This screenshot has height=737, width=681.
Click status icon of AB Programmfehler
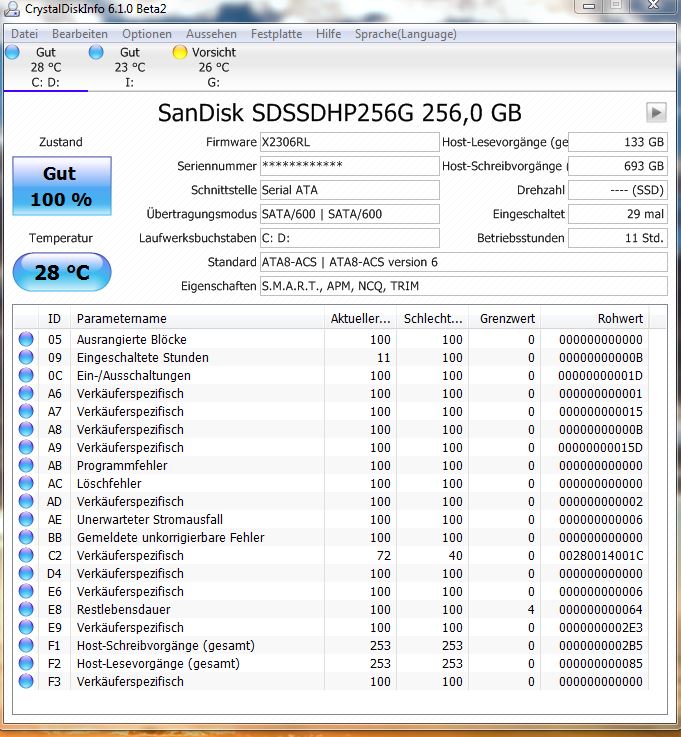26,465
